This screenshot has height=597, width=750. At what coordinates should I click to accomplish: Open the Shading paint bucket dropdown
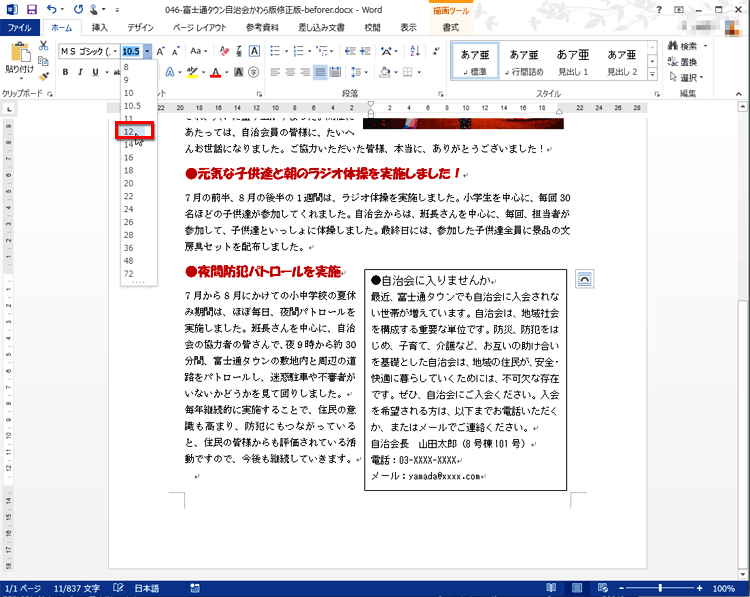[x=388, y=72]
